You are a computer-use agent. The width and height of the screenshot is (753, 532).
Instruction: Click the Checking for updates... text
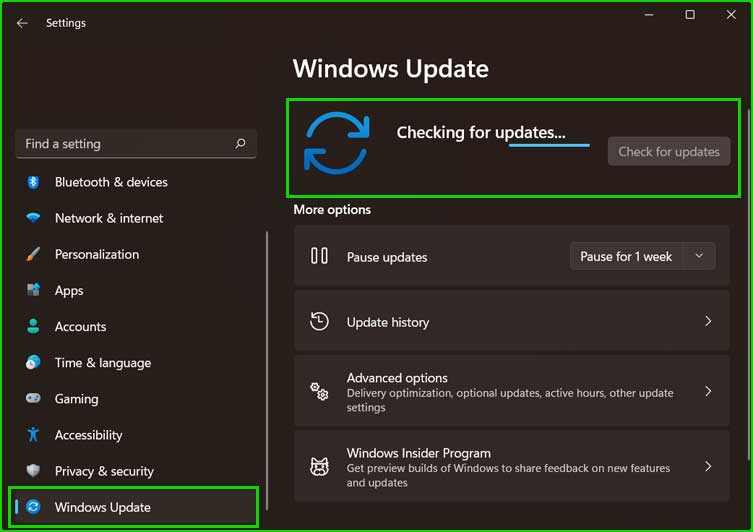pos(481,132)
